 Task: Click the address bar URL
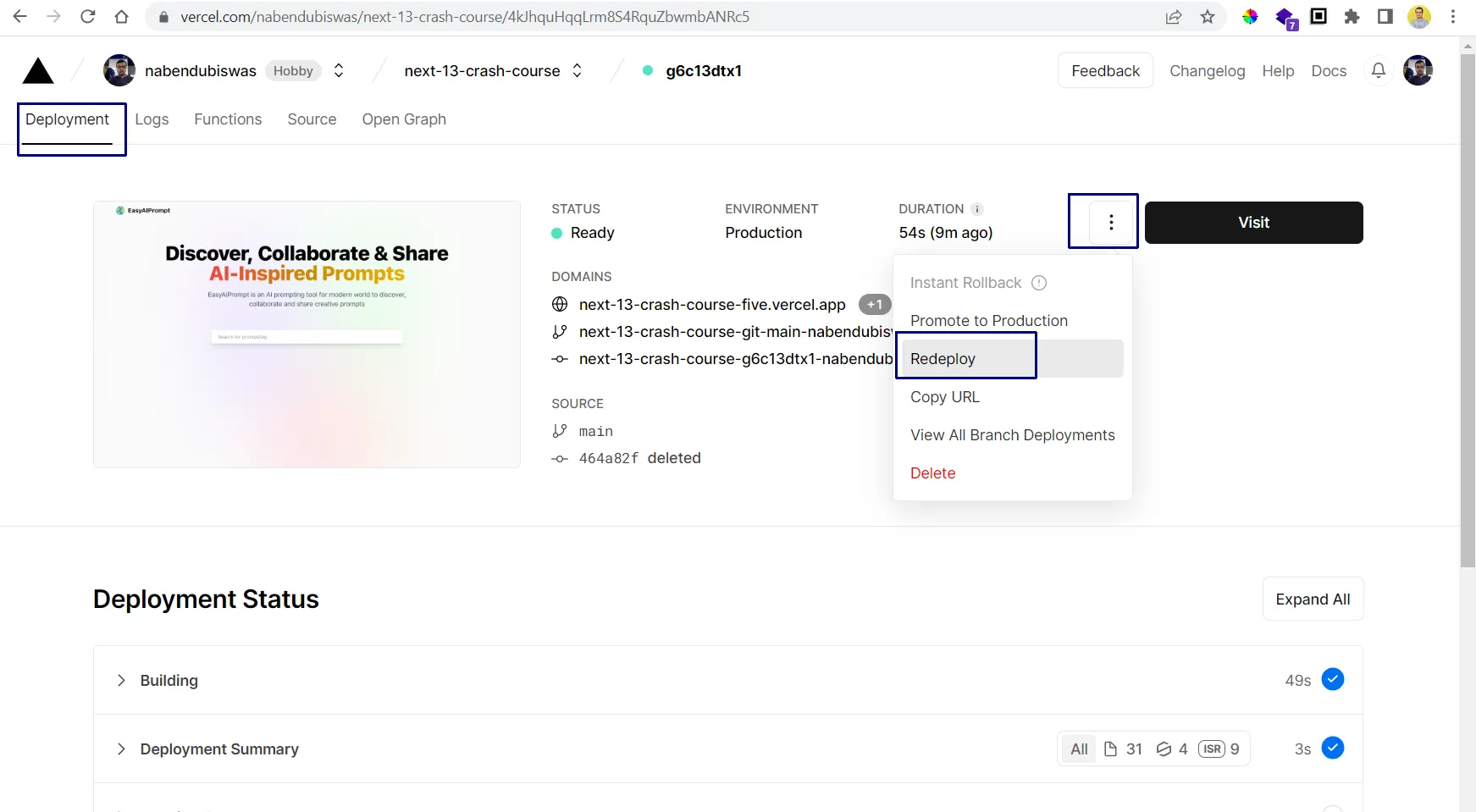click(465, 17)
